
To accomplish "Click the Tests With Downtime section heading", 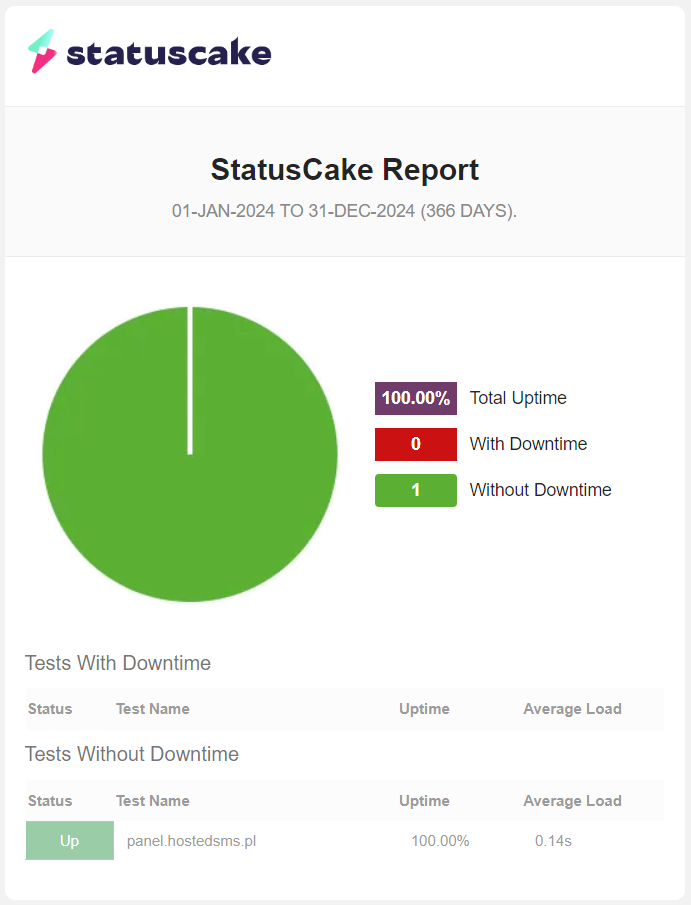I will tap(118, 663).
